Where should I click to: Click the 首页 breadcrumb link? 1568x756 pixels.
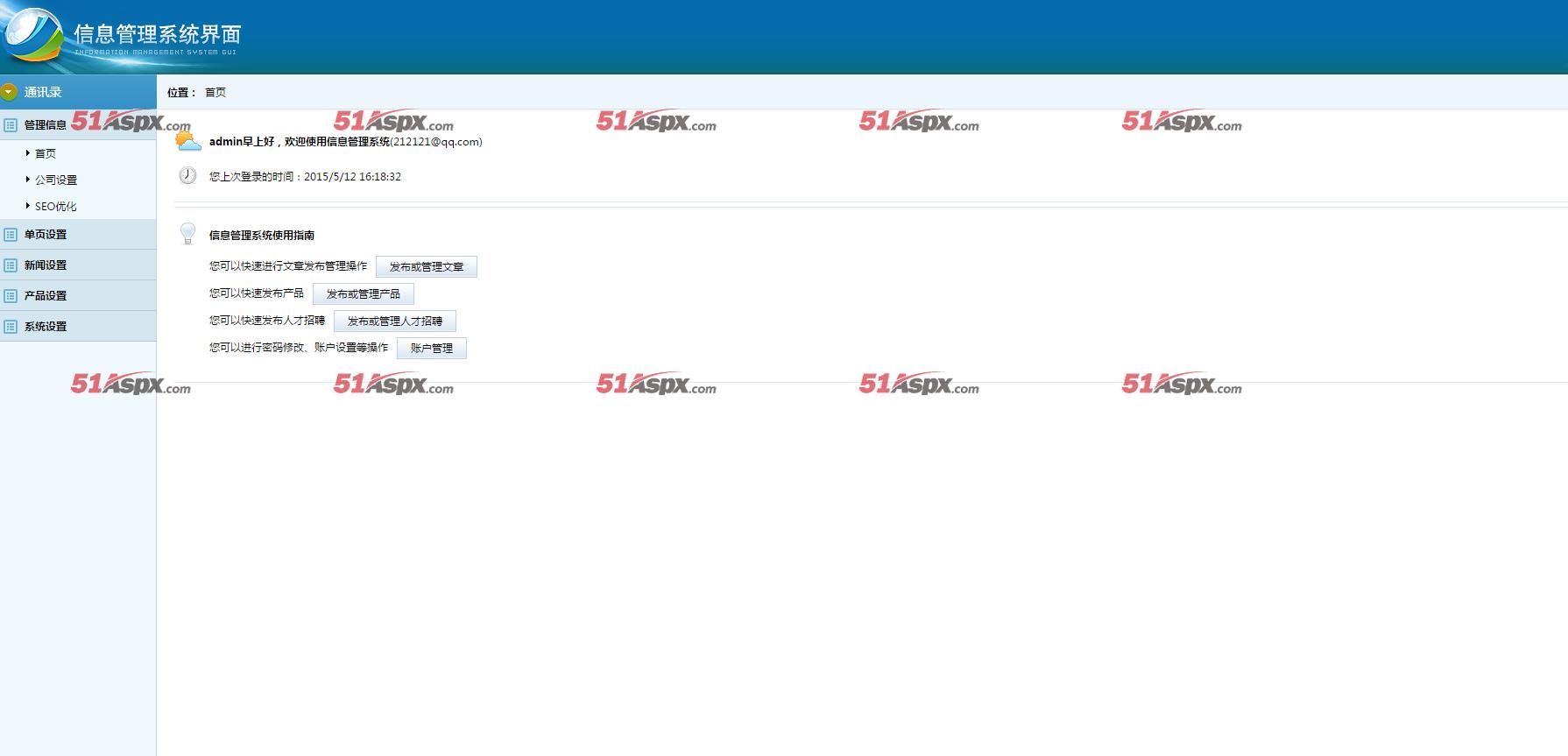pyautogui.click(x=215, y=92)
